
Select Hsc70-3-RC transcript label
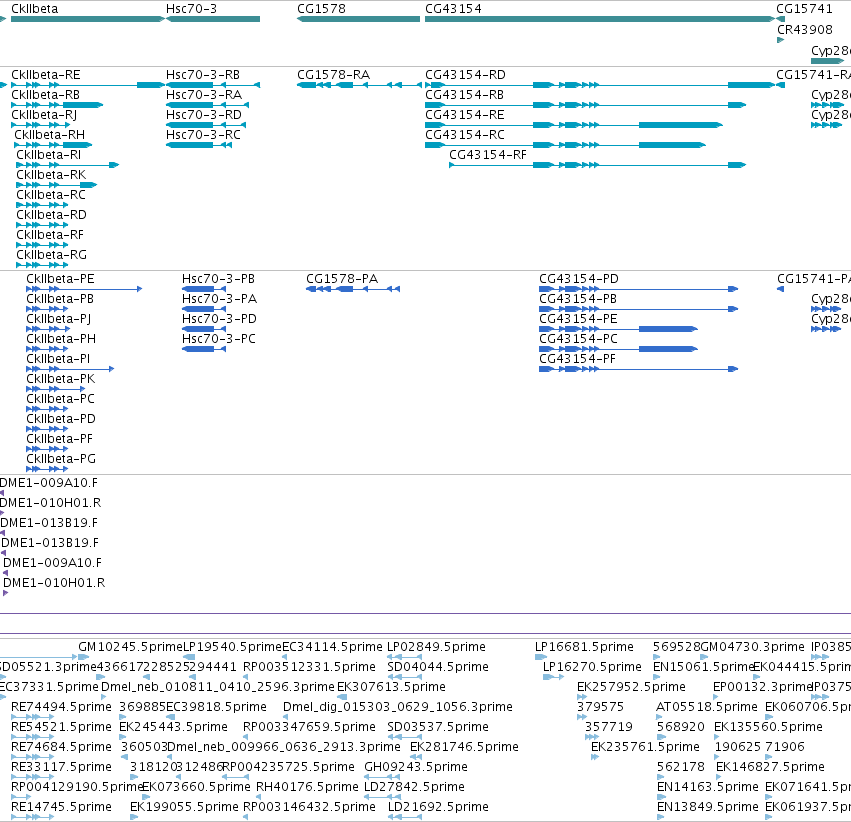tap(203, 135)
